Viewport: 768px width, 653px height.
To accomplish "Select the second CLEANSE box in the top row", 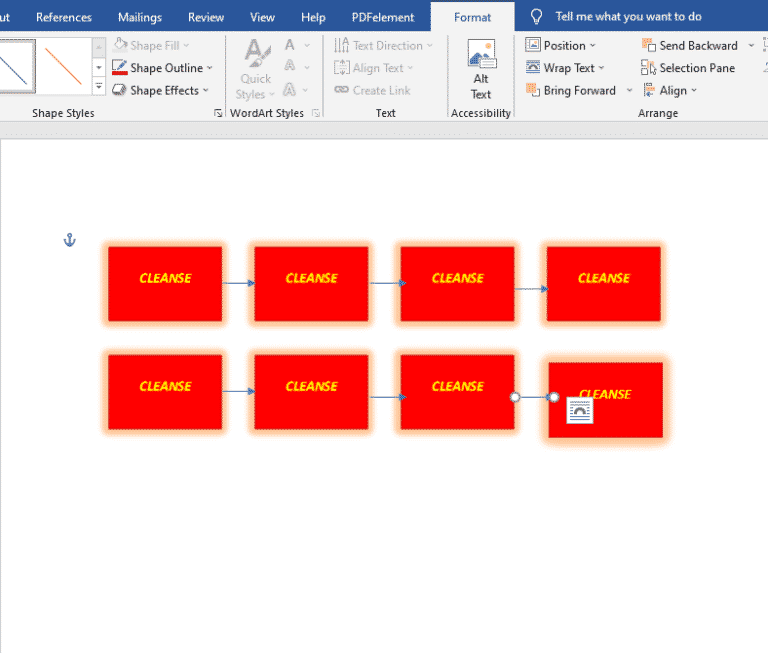I will (x=312, y=284).
